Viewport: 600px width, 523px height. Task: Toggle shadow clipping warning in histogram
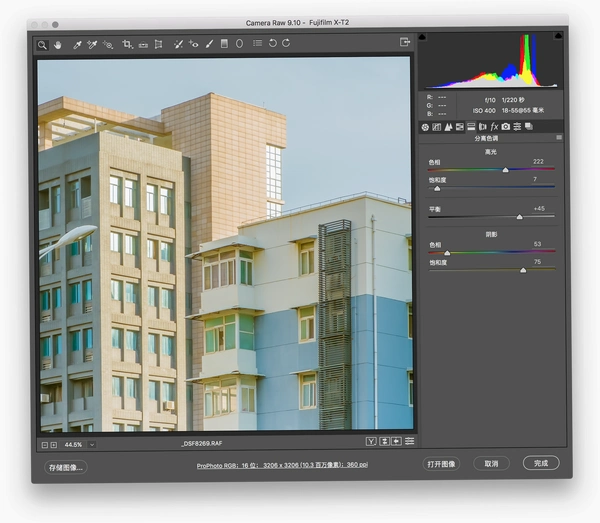pos(422,37)
